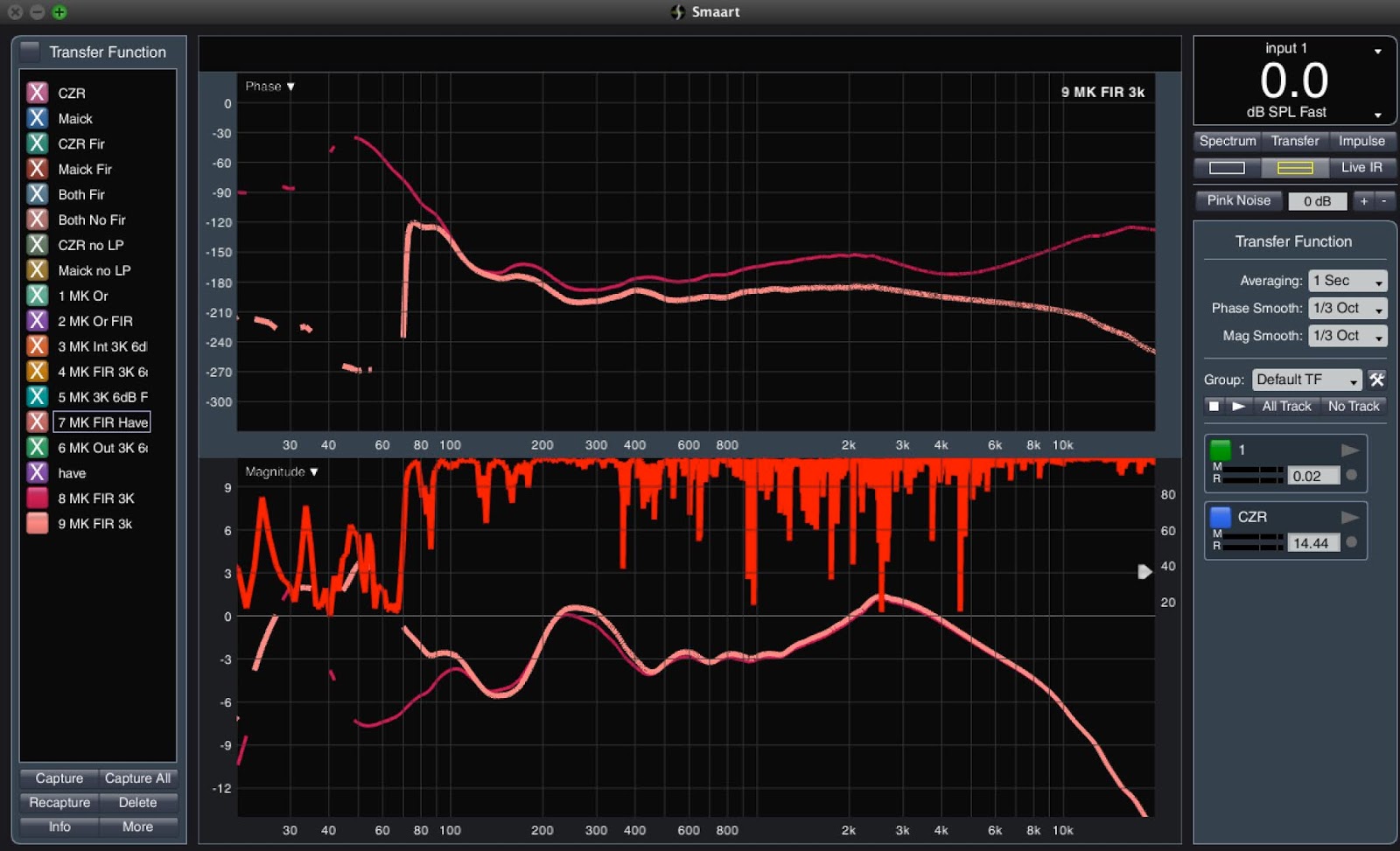This screenshot has height=851, width=1400.
Task: Click the green color square of measurement 1
Action: (x=1220, y=450)
